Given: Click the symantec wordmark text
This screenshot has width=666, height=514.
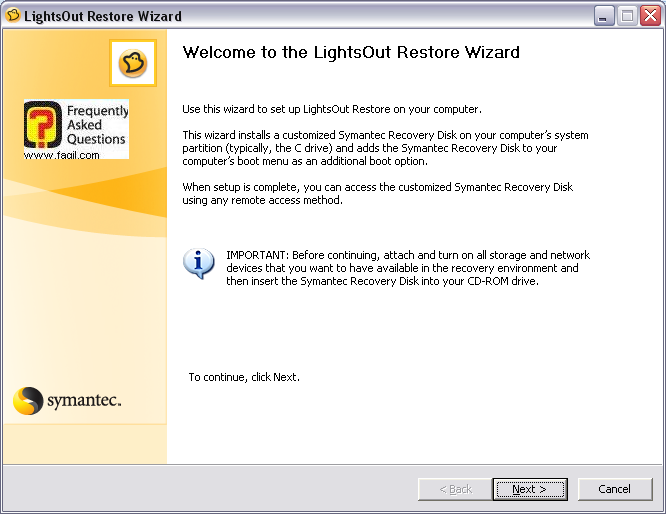Looking at the screenshot, I should click(84, 401).
